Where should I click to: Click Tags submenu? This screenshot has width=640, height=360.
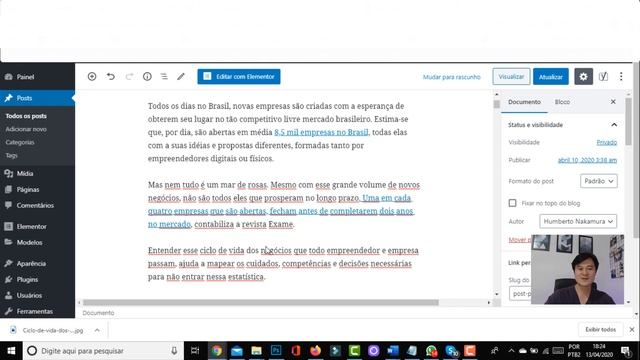[11, 155]
